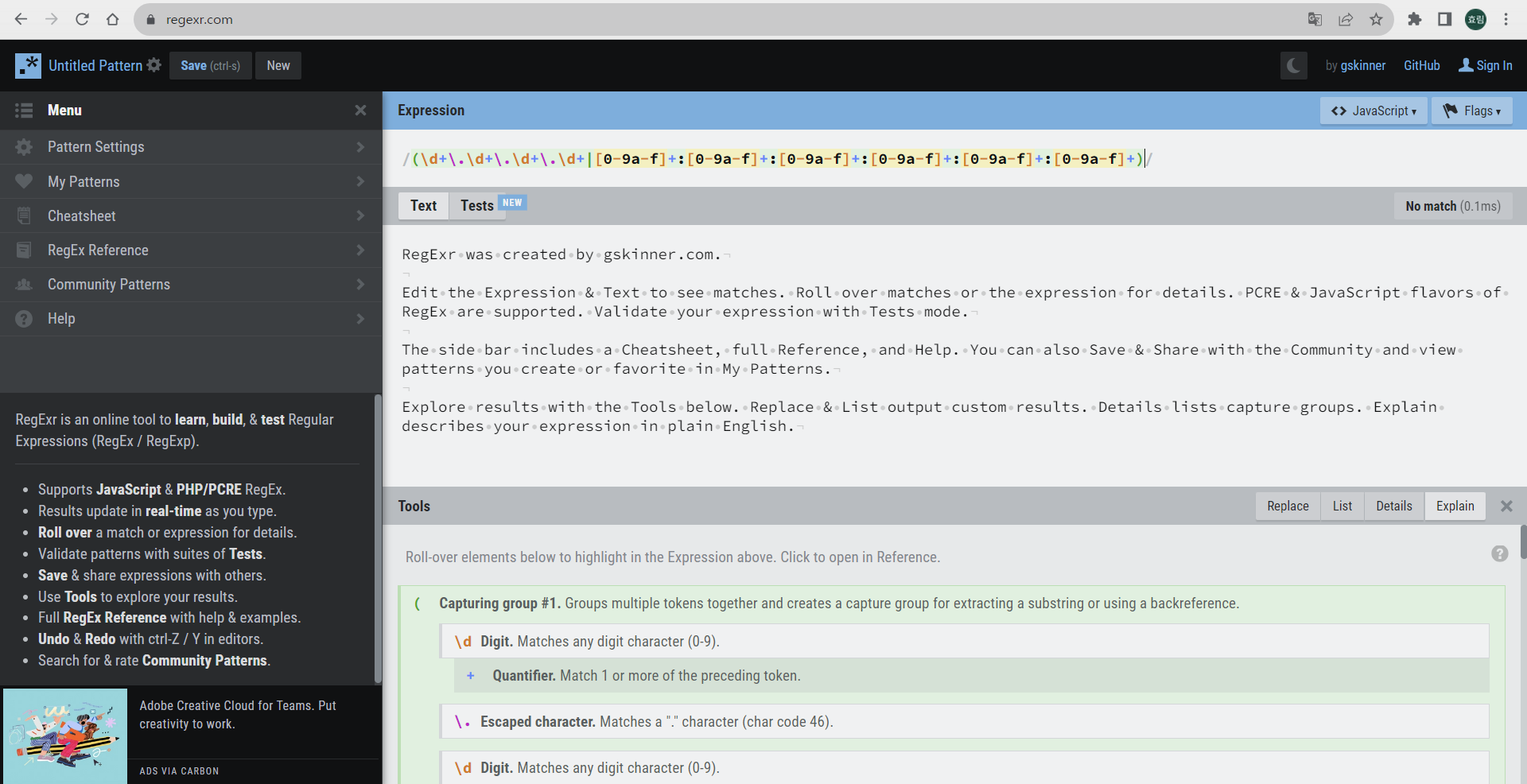Open the browser side panel icon

click(1445, 19)
